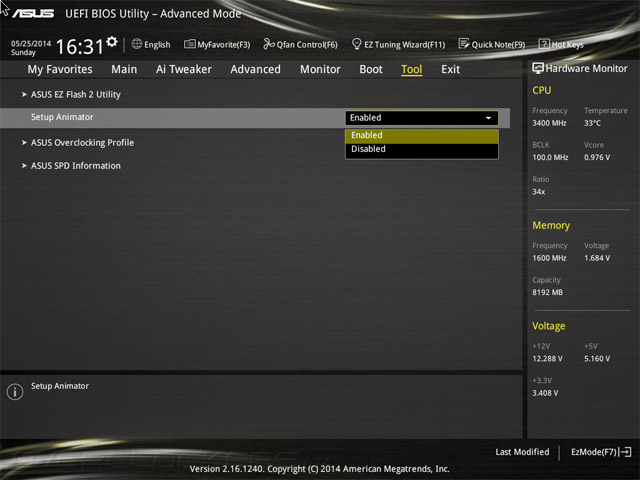Click +12V value 12.288 V
This screenshot has width=640, height=480.
click(547, 358)
